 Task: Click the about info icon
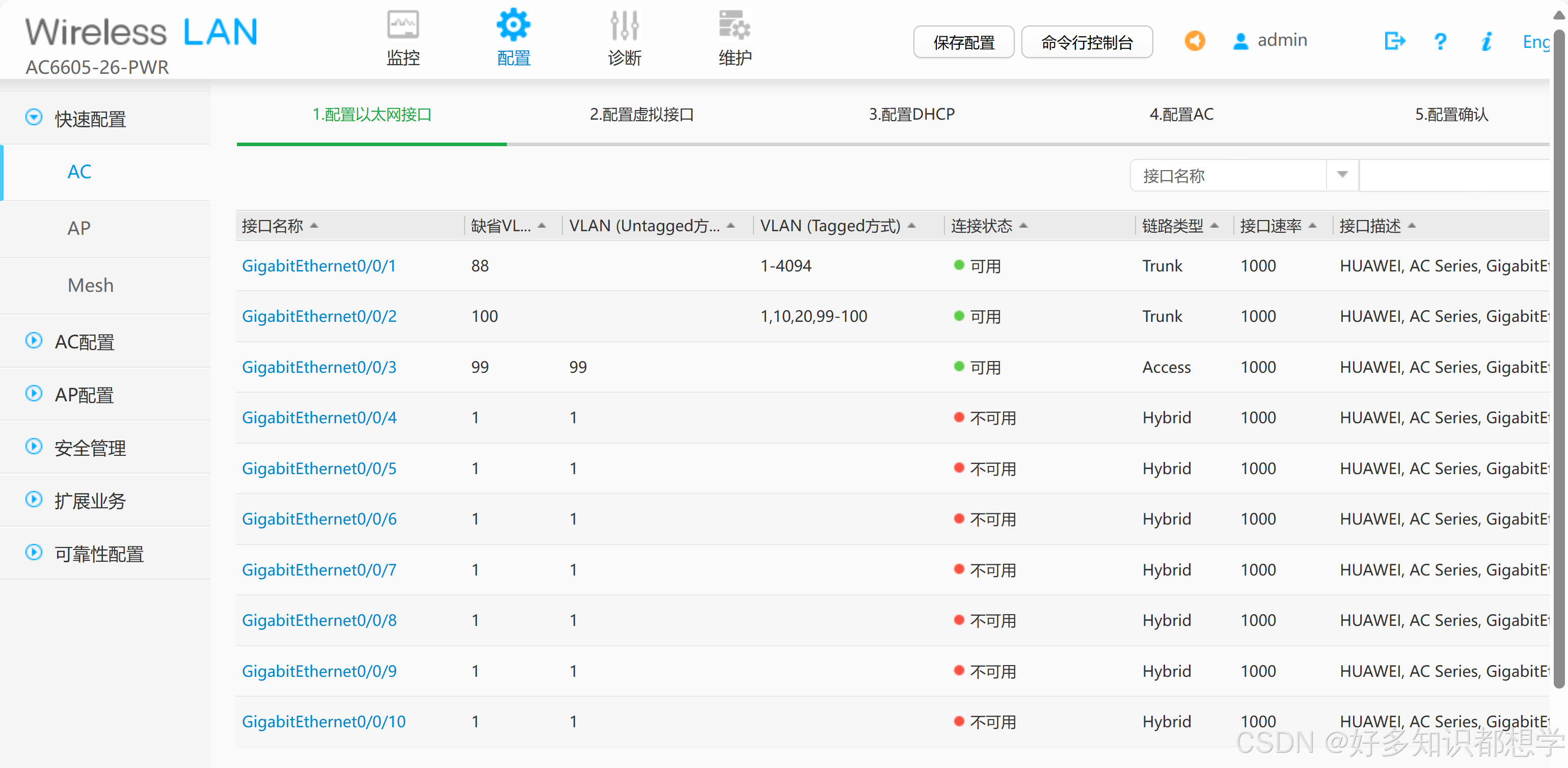click(1486, 41)
